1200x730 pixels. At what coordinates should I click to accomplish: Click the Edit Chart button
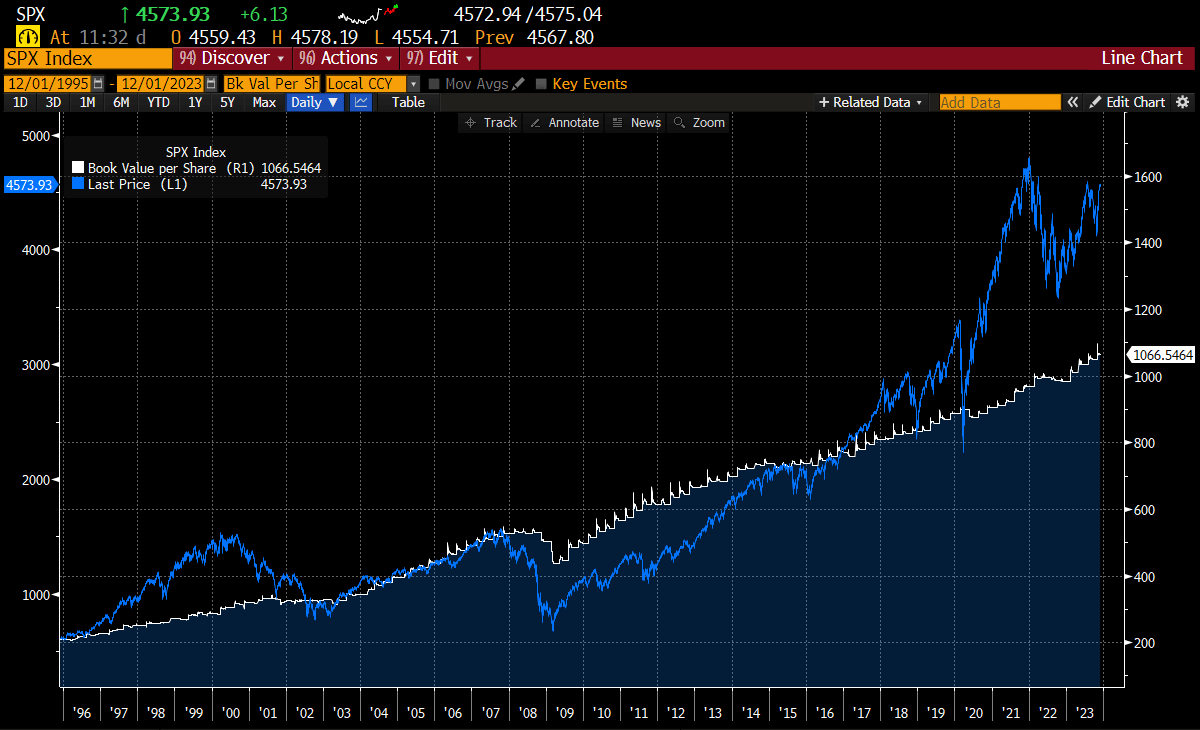(1127, 102)
